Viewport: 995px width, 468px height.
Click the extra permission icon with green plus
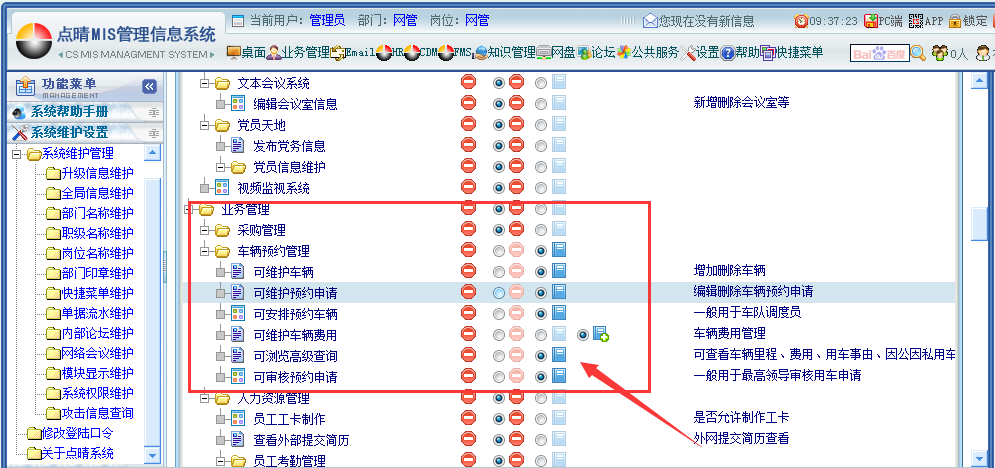[601, 335]
